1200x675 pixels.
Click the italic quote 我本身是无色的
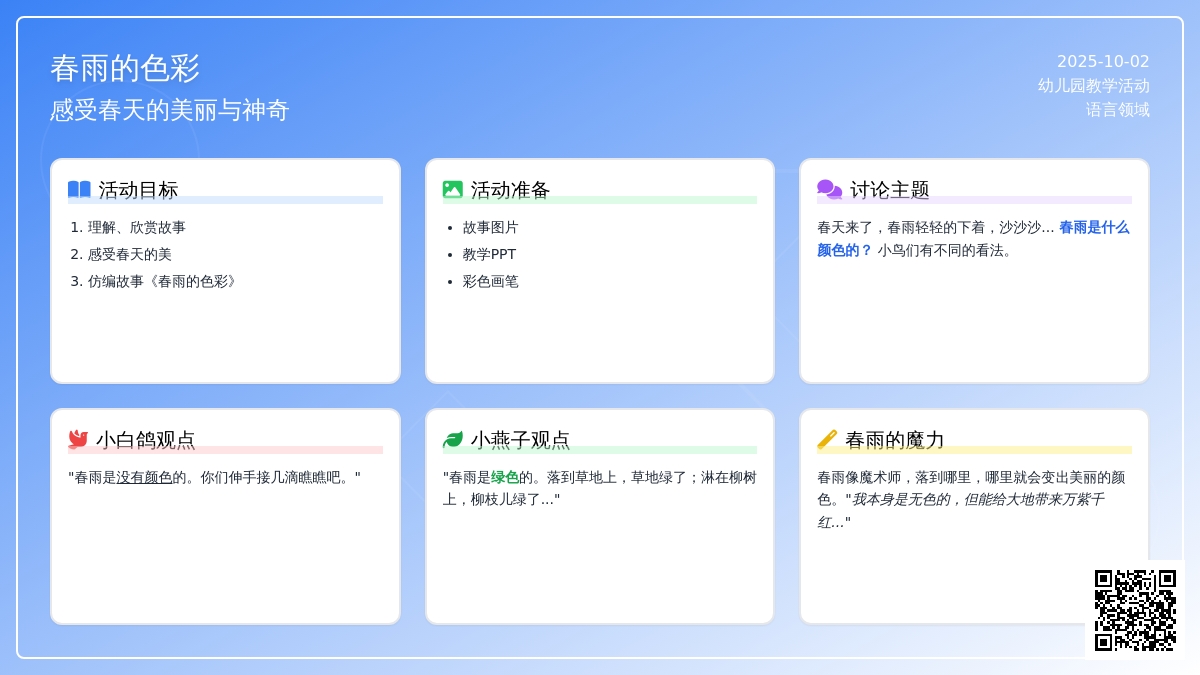click(899, 499)
